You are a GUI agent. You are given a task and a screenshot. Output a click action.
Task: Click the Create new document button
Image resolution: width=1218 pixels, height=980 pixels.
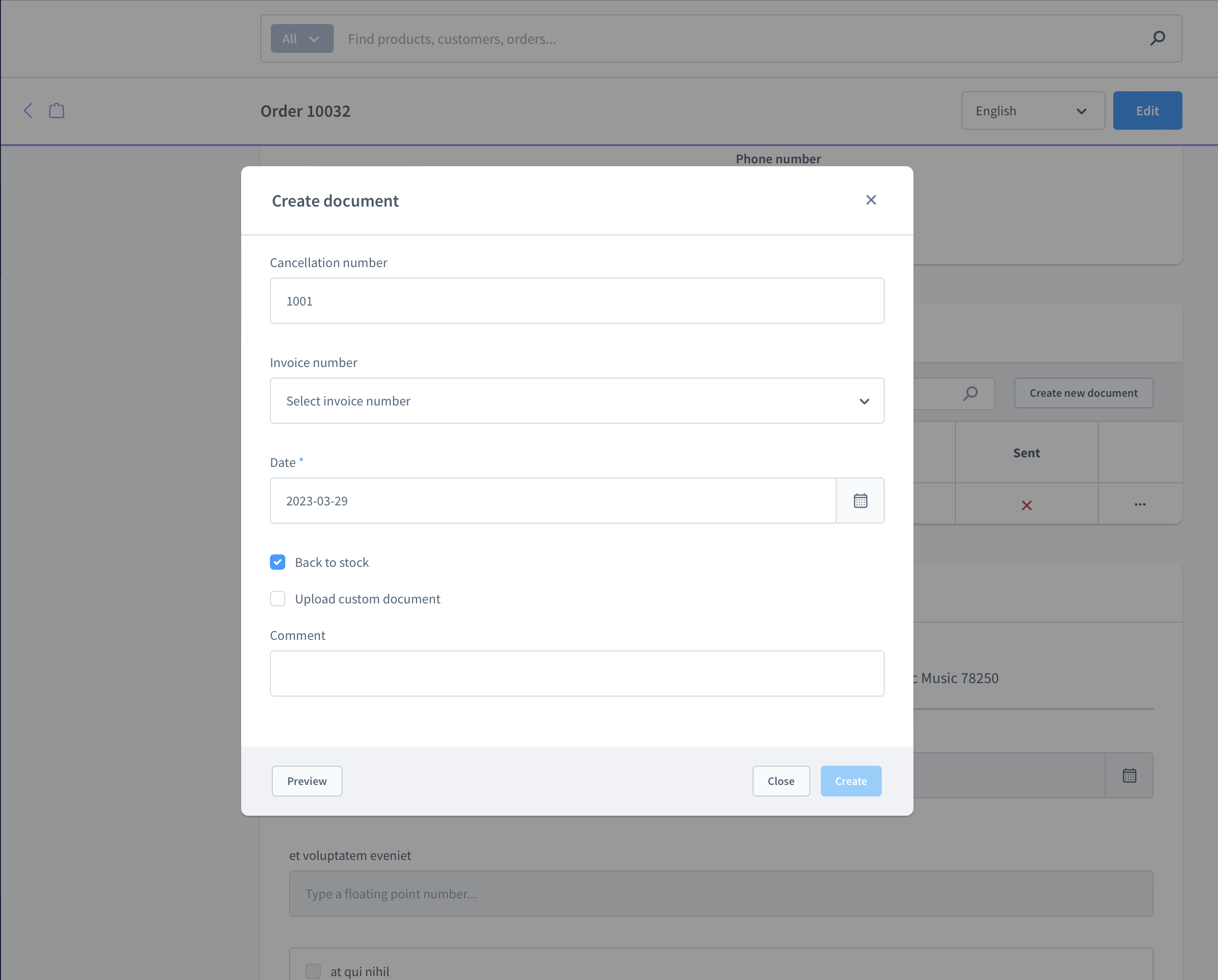click(1084, 393)
